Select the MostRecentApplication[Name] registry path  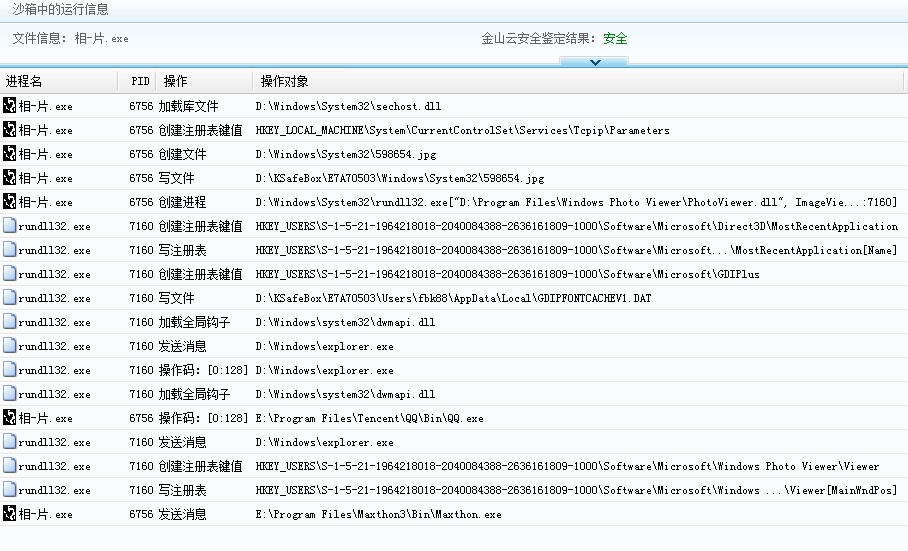coord(576,251)
